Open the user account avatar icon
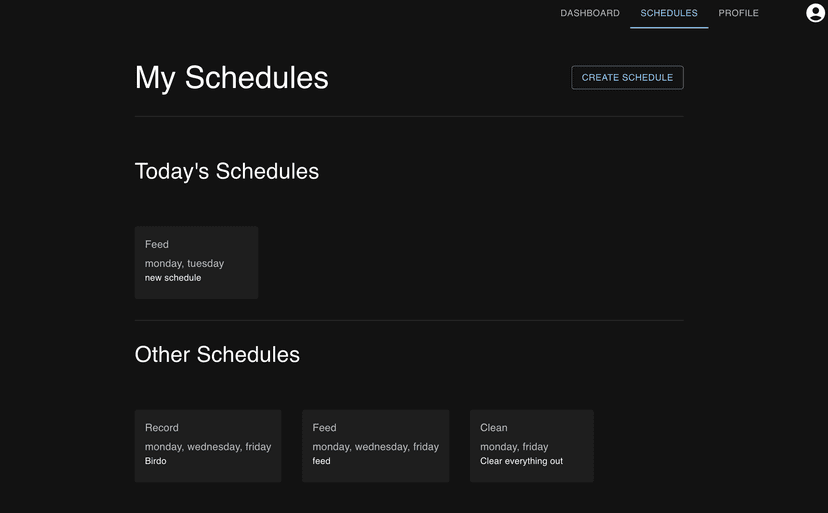 coord(815,13)
